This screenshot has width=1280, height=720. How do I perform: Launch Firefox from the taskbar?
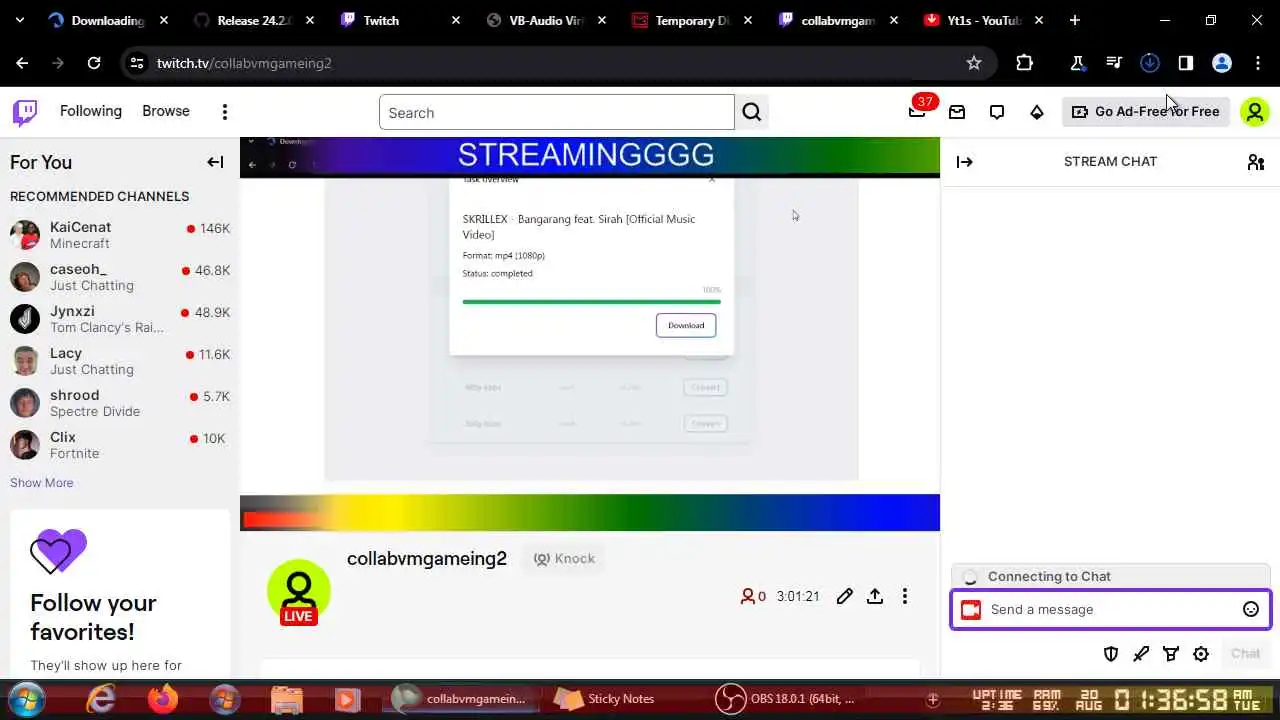pyautogui.click(x=163, y=699)
